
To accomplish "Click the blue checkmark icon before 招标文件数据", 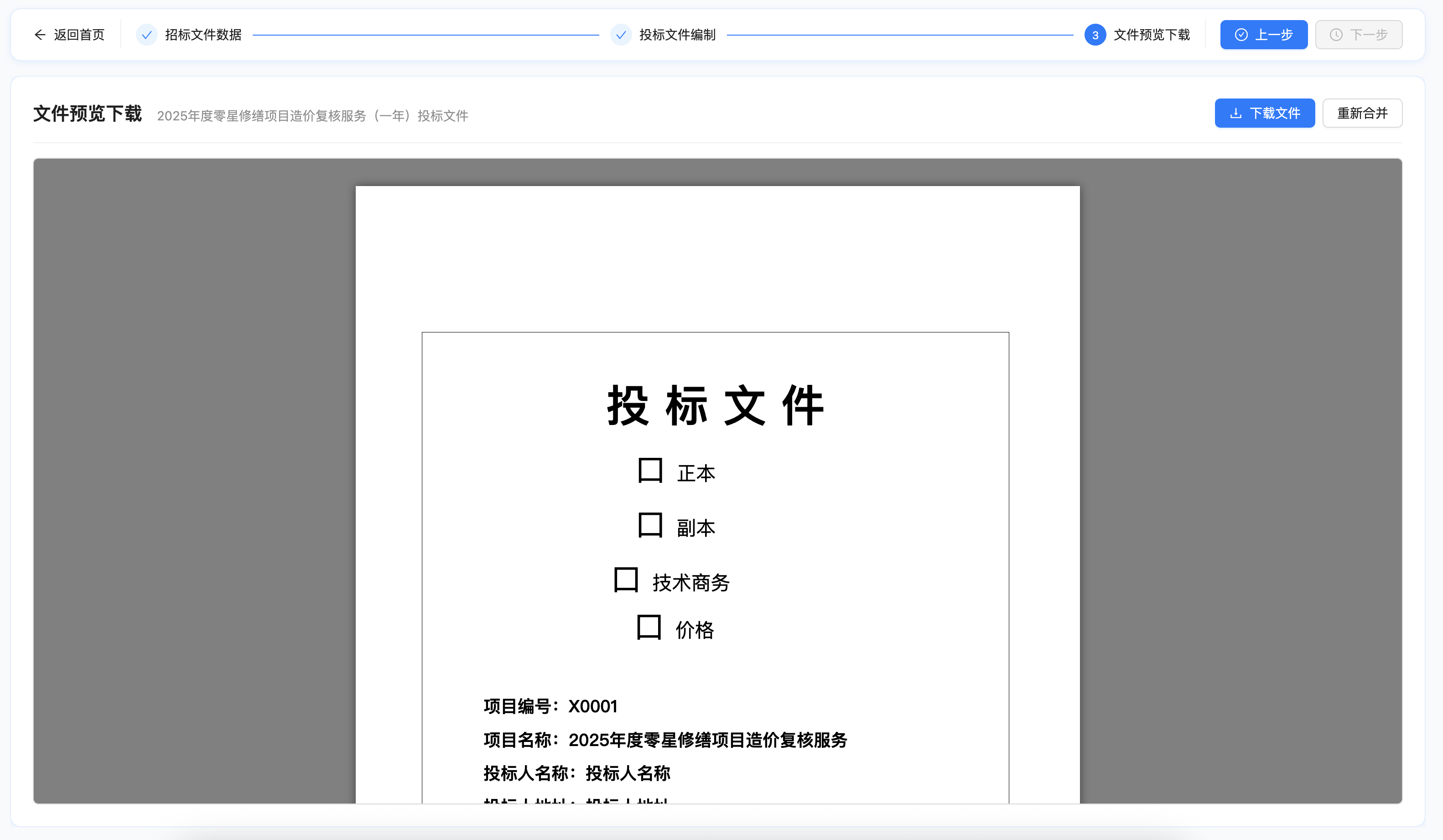I will click(147, 35).
